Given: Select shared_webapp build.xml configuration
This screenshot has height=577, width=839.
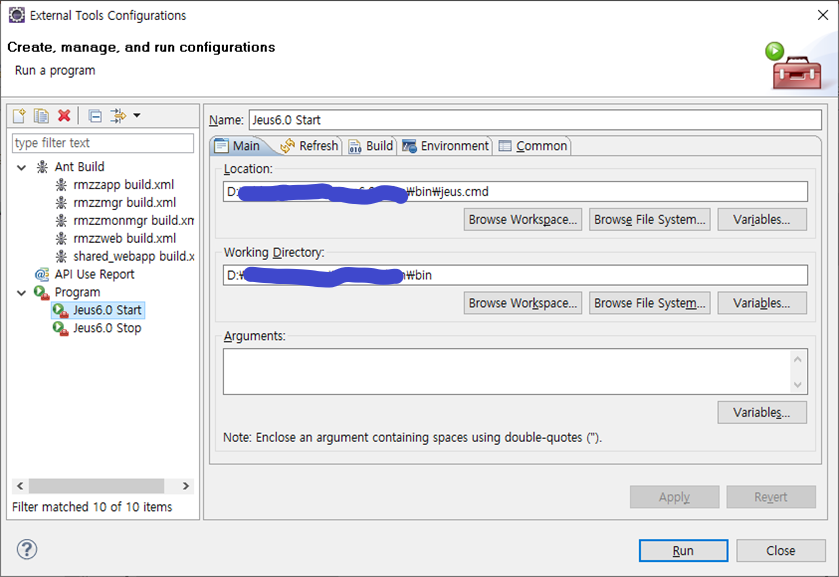Looking at the screenshot, I should point(133,256).
